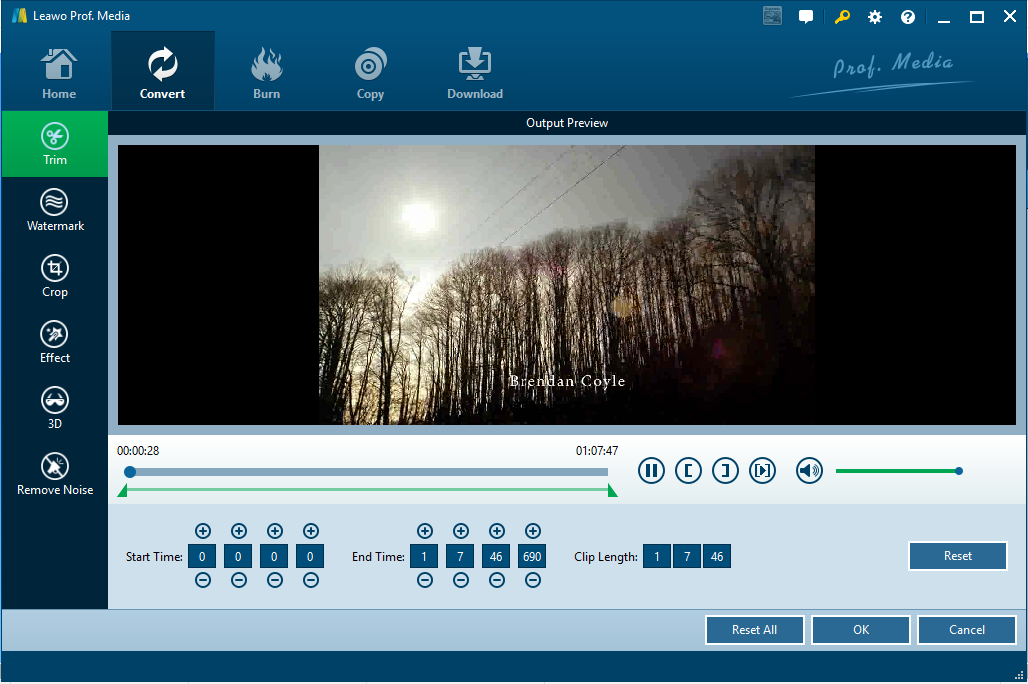Open settings gear in title bar
Screen dimensions: 1028x684
(875, 17)
